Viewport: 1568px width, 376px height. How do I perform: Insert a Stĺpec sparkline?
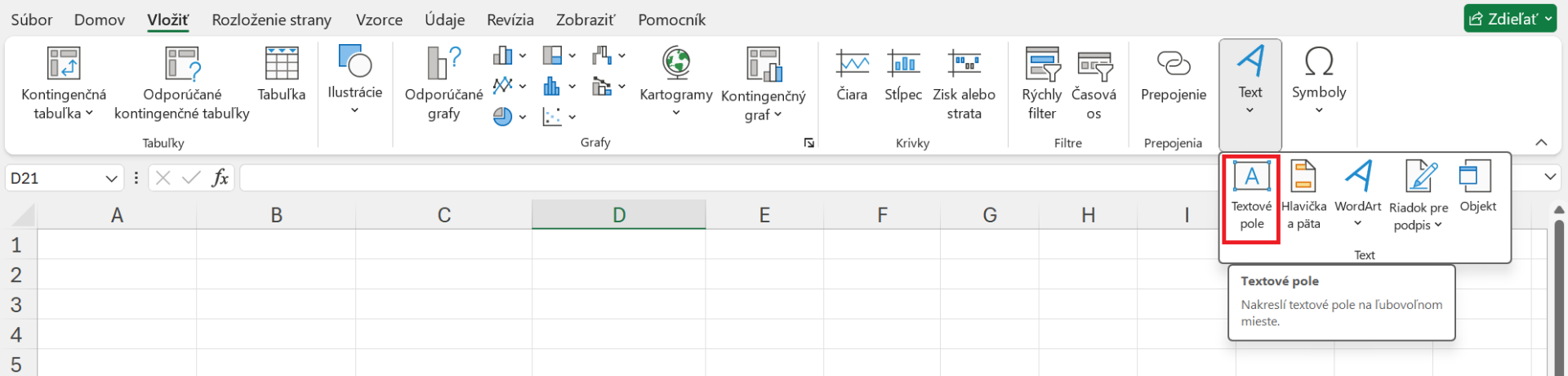click(903, 74)
